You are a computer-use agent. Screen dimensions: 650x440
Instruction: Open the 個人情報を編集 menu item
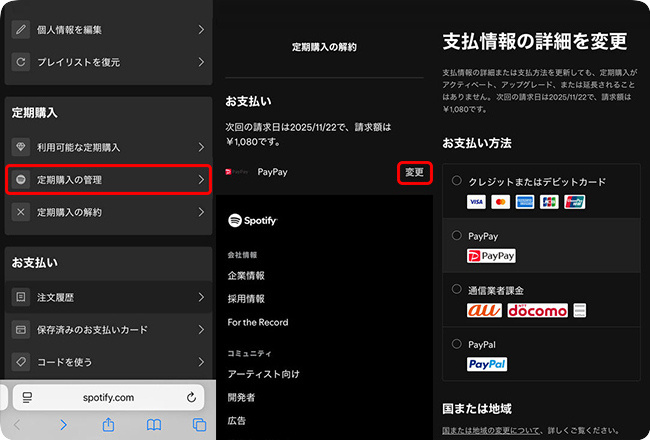(x=109, y=29)
